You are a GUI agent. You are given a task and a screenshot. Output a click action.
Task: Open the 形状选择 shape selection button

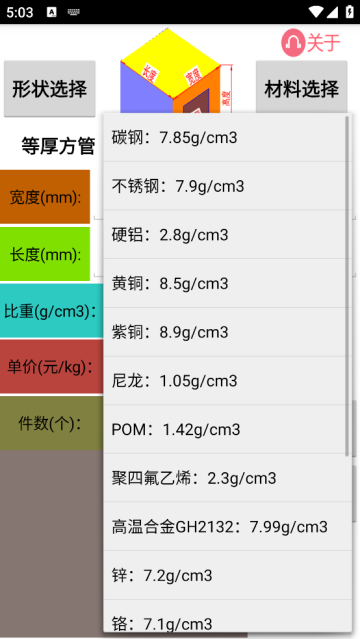[50, 89]
